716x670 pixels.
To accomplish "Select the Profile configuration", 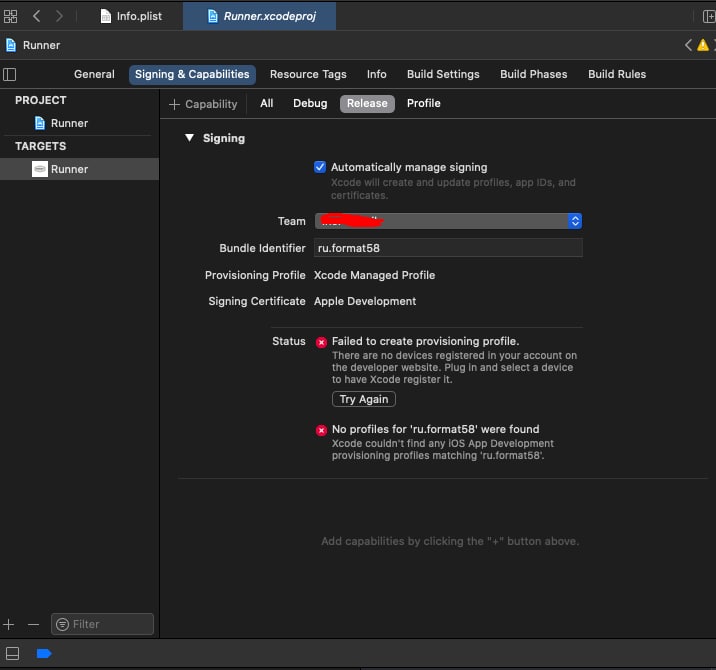I will pyautogui.click(x=423, y=104).
